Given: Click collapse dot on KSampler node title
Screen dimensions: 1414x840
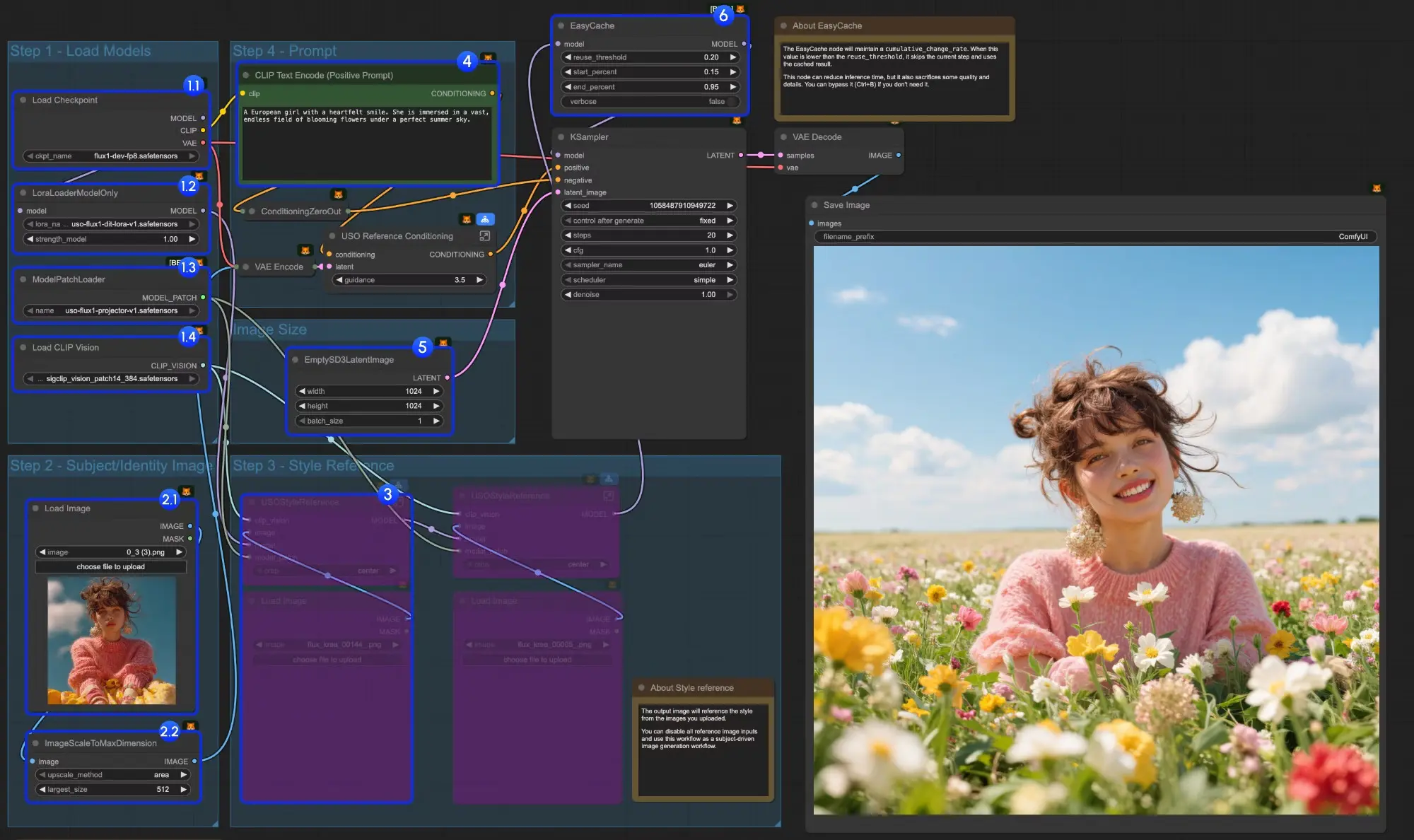Looking at the screenshot, I should [561, 137].
